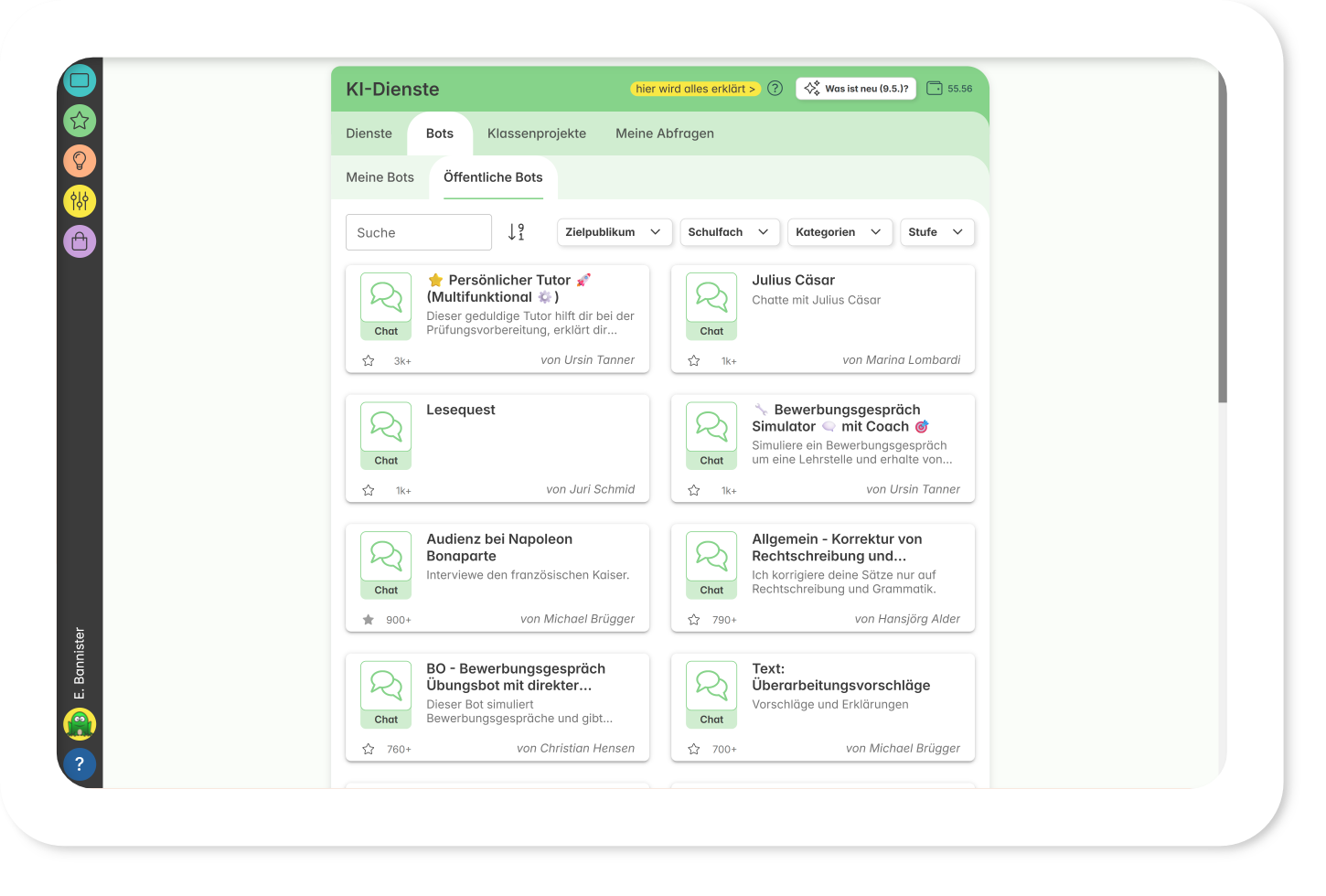The width and height of the screenshot is (1326, 896).
Task: Click the 'Was ist neu (9.5.)?' button
Action: pyautogui.click(x=857, y=89)
